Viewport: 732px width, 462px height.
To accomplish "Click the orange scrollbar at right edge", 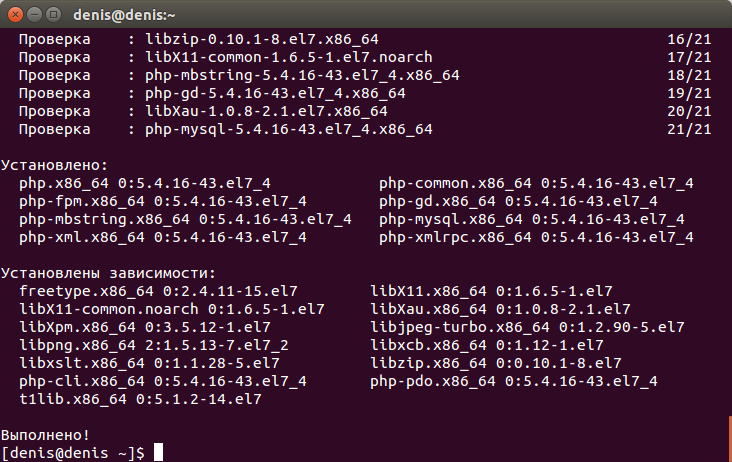I will pos(730,439).
